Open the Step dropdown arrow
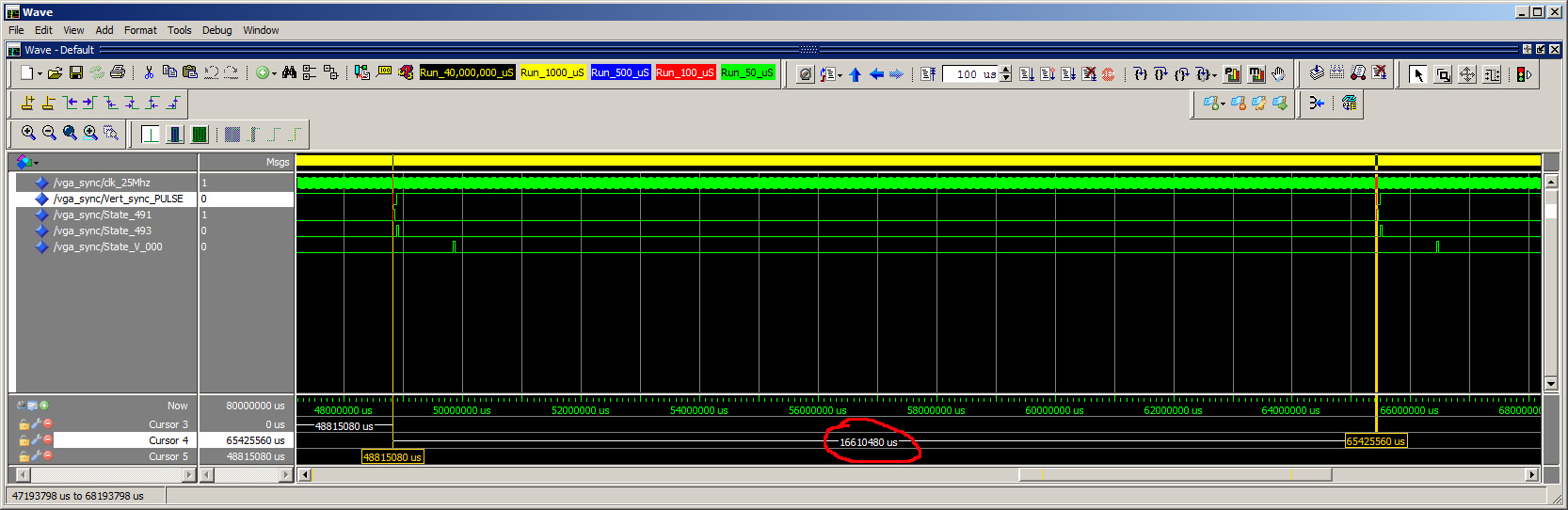This screenshot has width=1568, height=510. pyautogui.click(x=1214, y=74)
